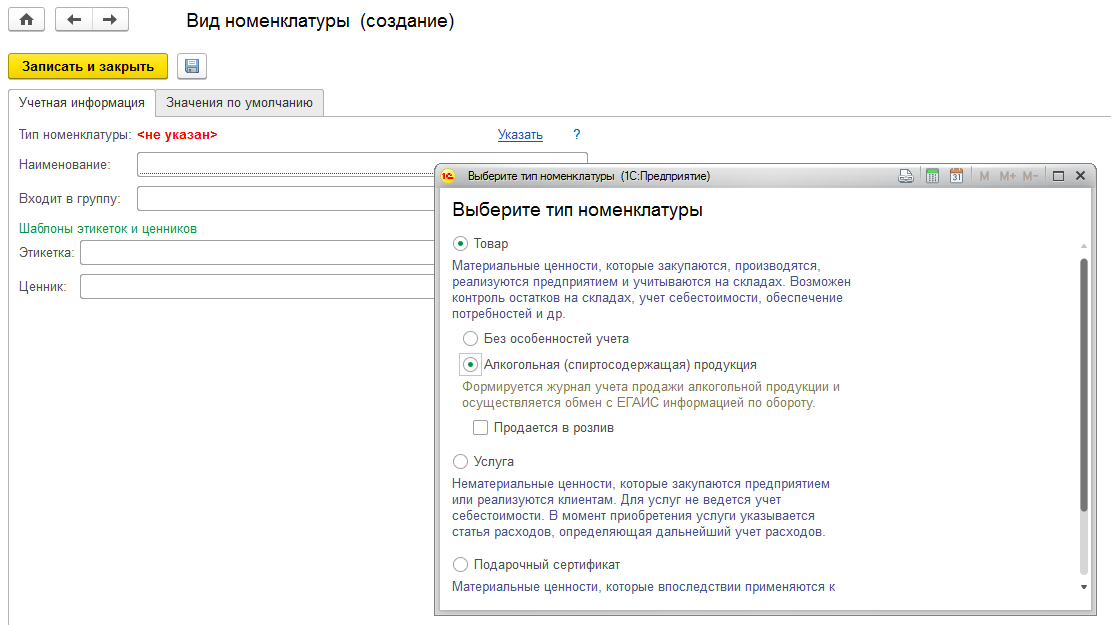
Task: Switch to Значения по умолчанию tab
Action: tap(240, 102)
